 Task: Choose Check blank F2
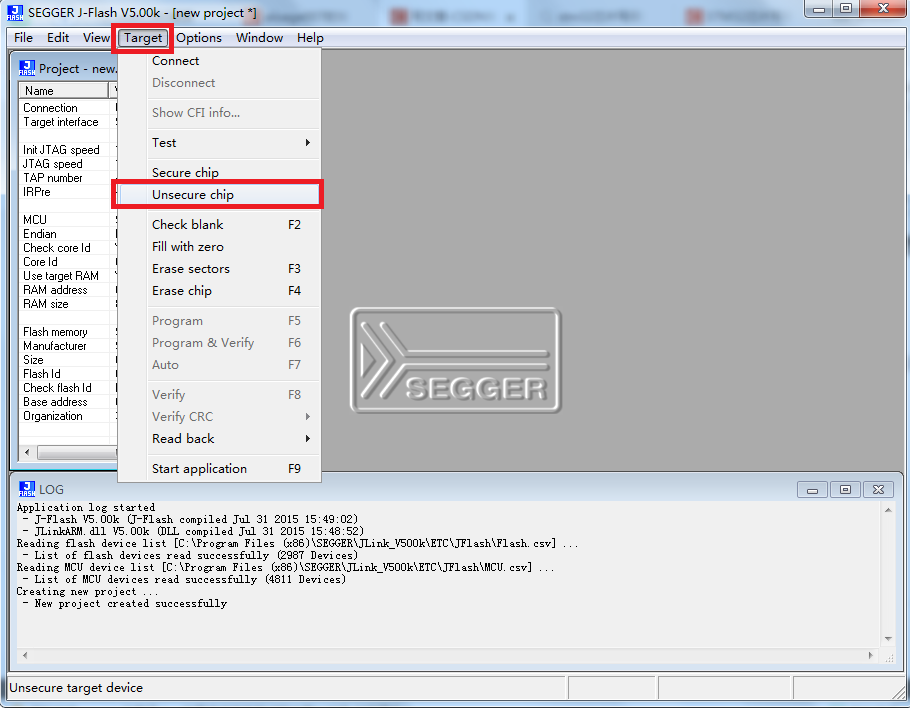click(x=219, y=225)
